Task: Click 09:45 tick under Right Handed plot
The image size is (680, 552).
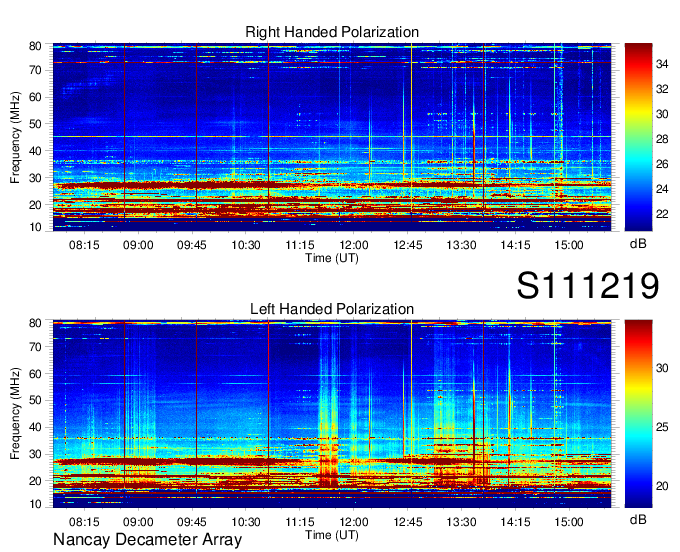Action: pos(192,245)
